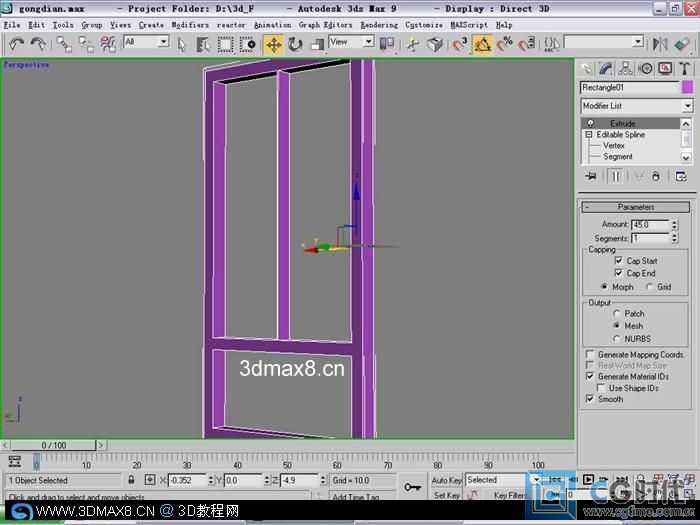Open the Animation menu
700x525 pixels.
[272, 25]
